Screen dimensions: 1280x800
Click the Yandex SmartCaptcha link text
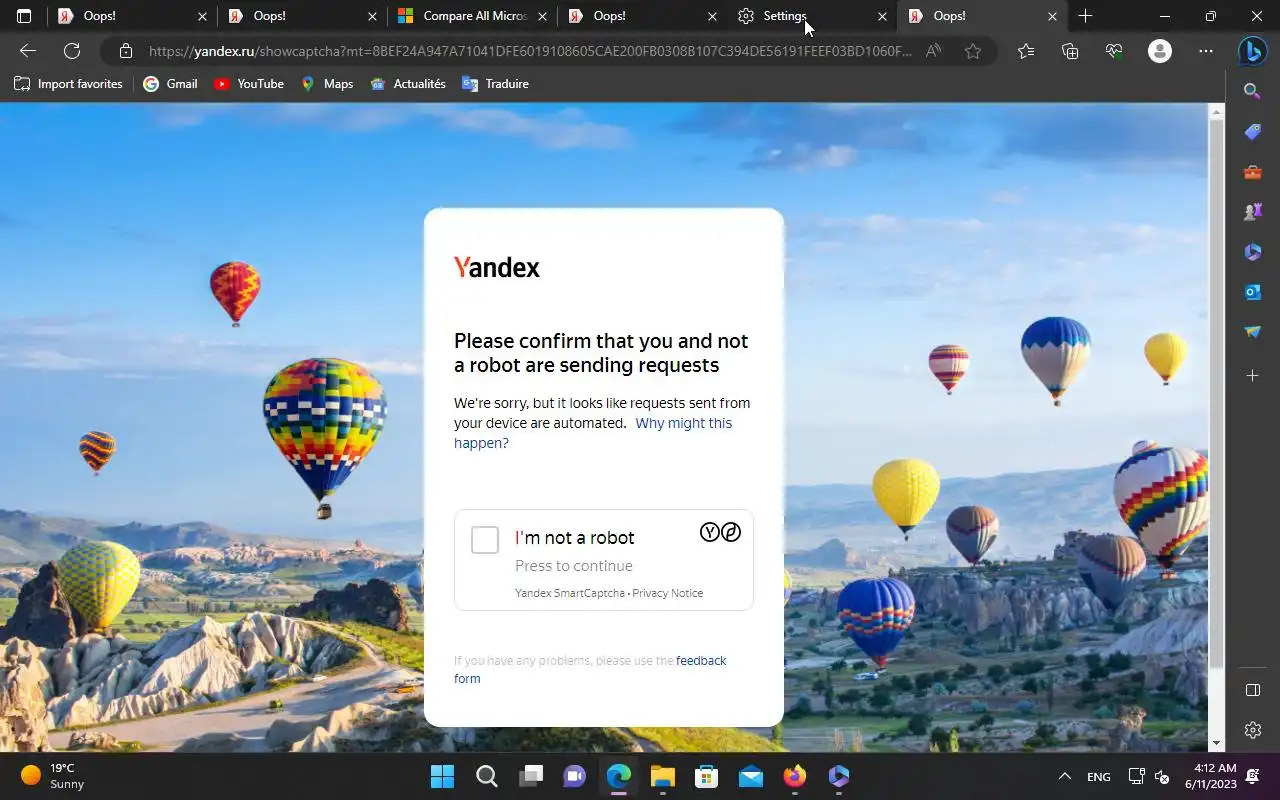(x=569, y=593)
